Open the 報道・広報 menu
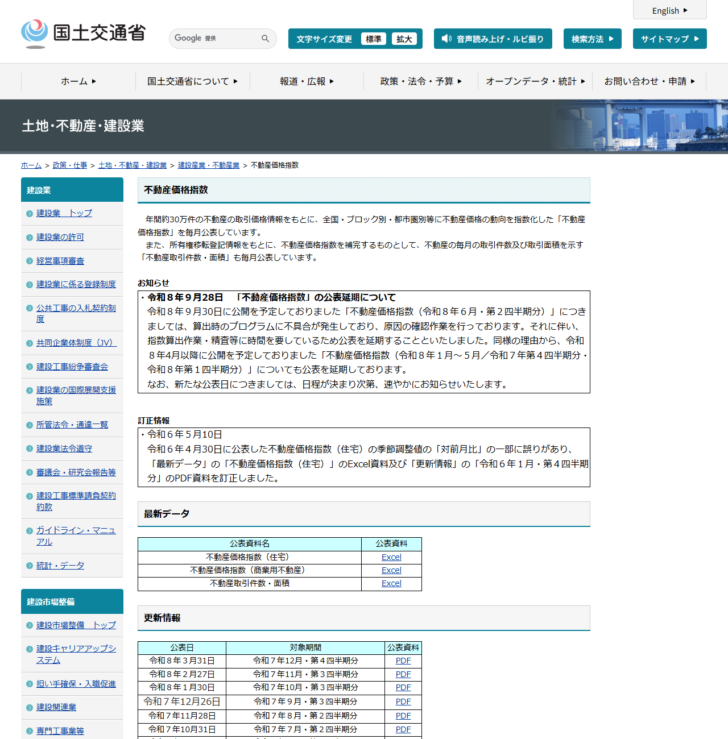The width and height of the screenshot is (728, 739). 307,81
